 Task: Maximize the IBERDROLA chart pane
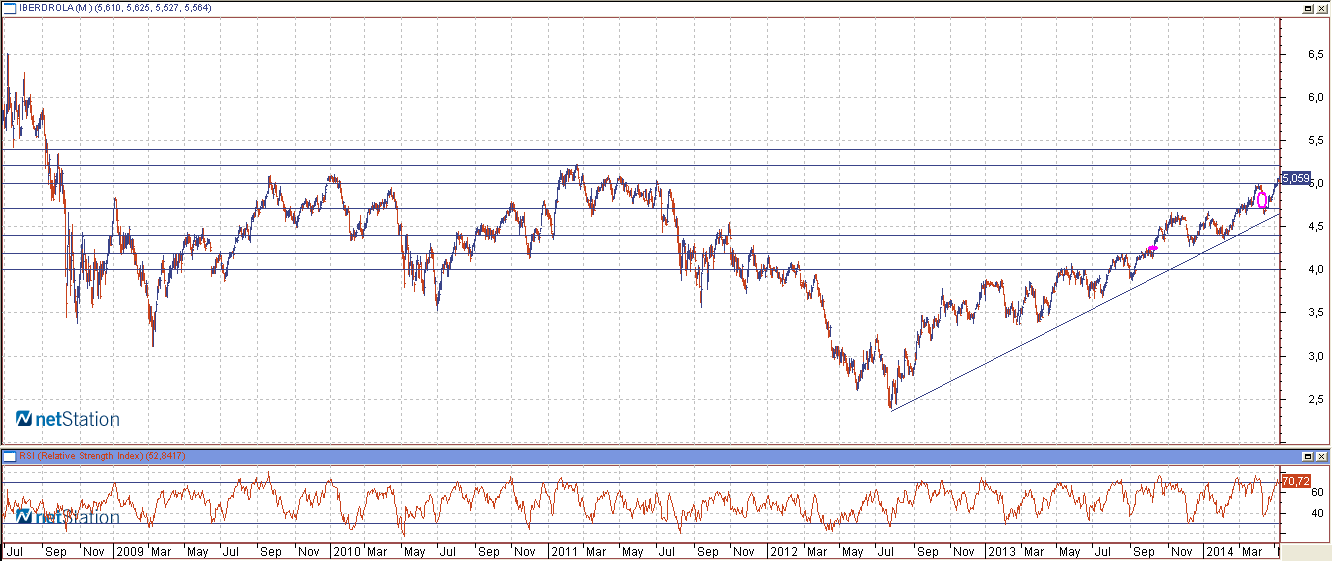(x=1307, y=8)
